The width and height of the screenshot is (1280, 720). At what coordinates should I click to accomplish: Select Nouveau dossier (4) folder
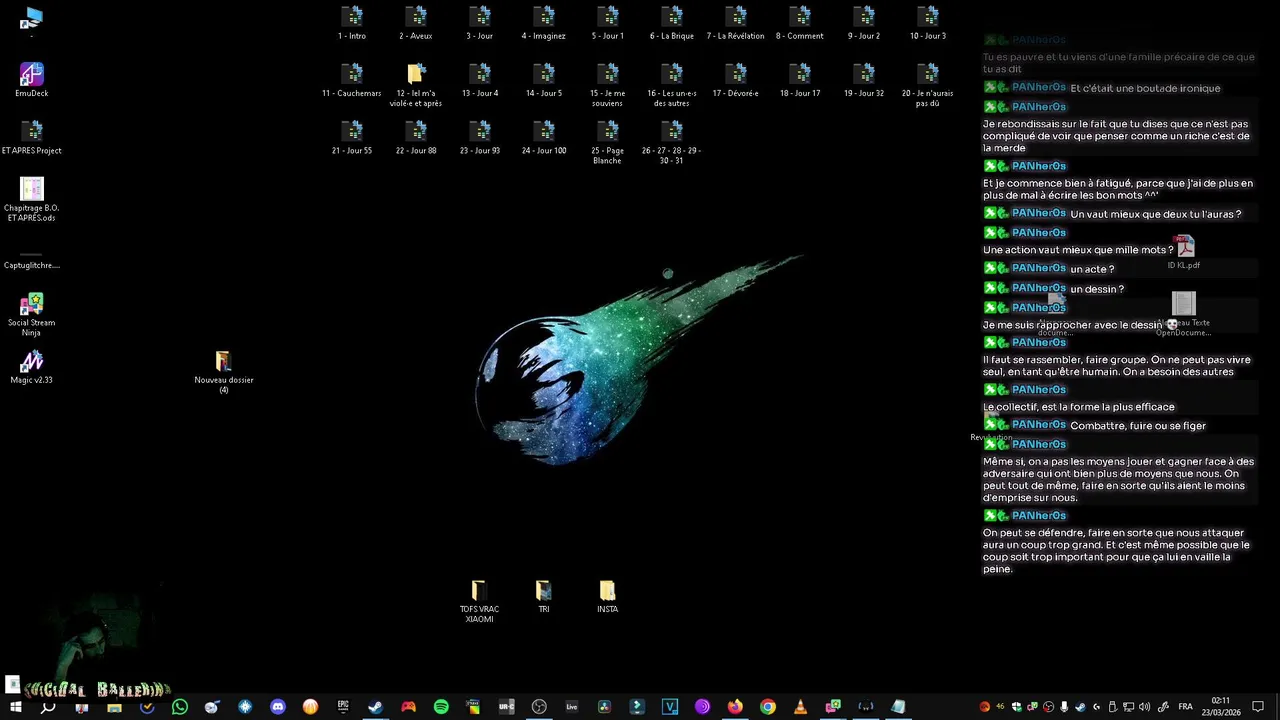pyautogui.click(x=224, y=371)
